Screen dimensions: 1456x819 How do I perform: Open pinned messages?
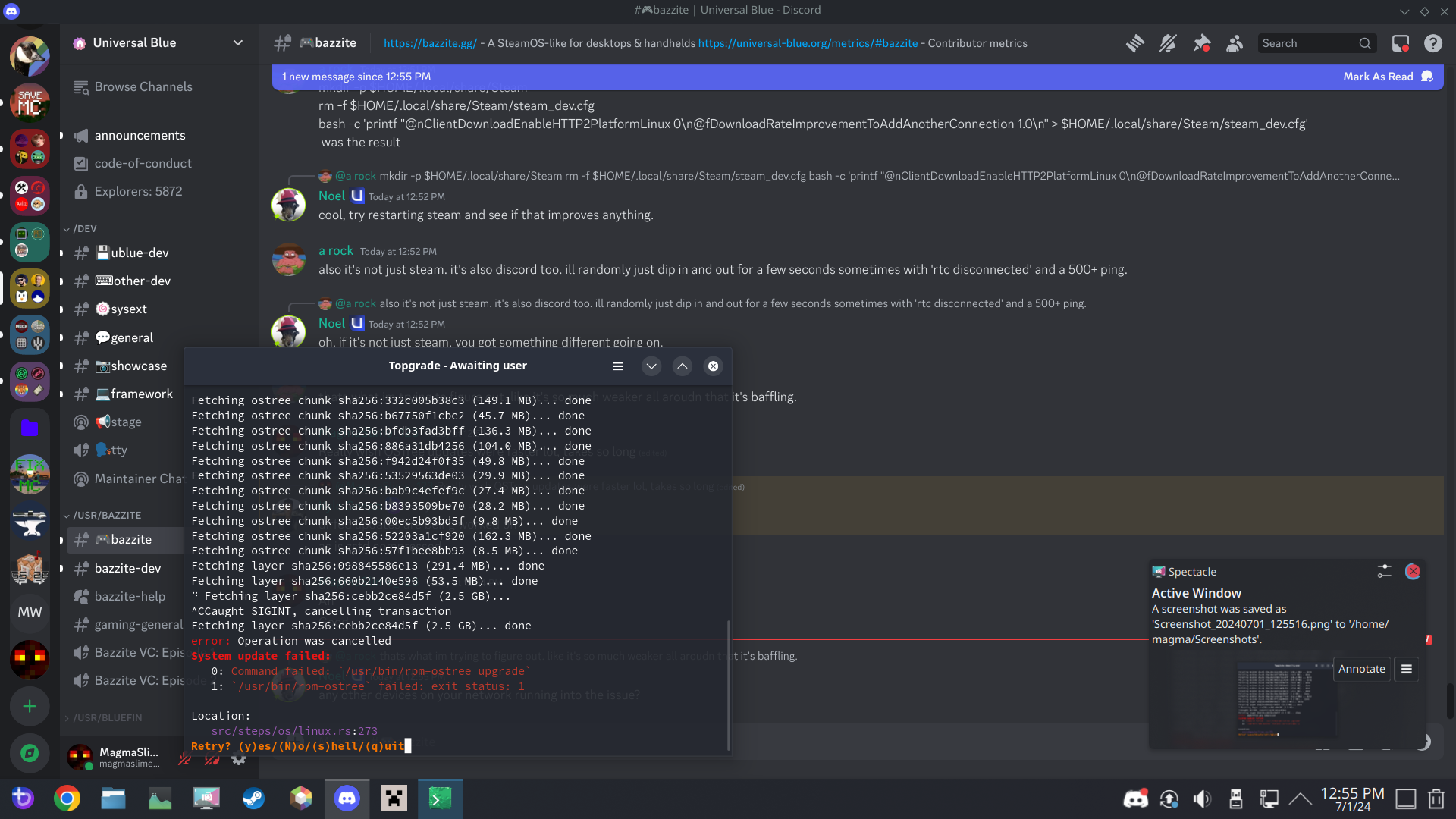[1201, 43]
